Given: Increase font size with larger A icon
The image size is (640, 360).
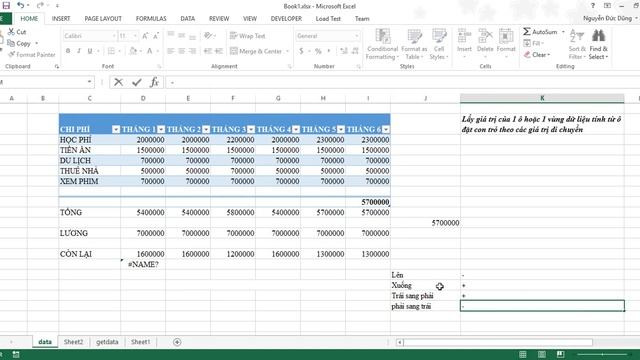Looking at the screenshot, I should coord(145,36).
